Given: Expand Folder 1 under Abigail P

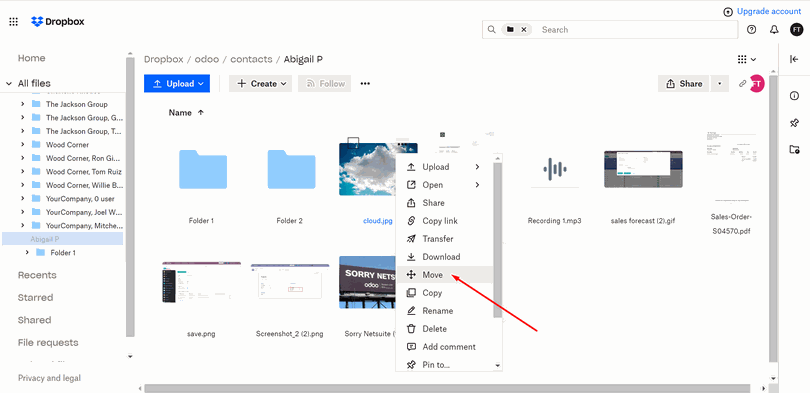Looking at the screenshot, I should pyautogui.click(x=27, y=253).
